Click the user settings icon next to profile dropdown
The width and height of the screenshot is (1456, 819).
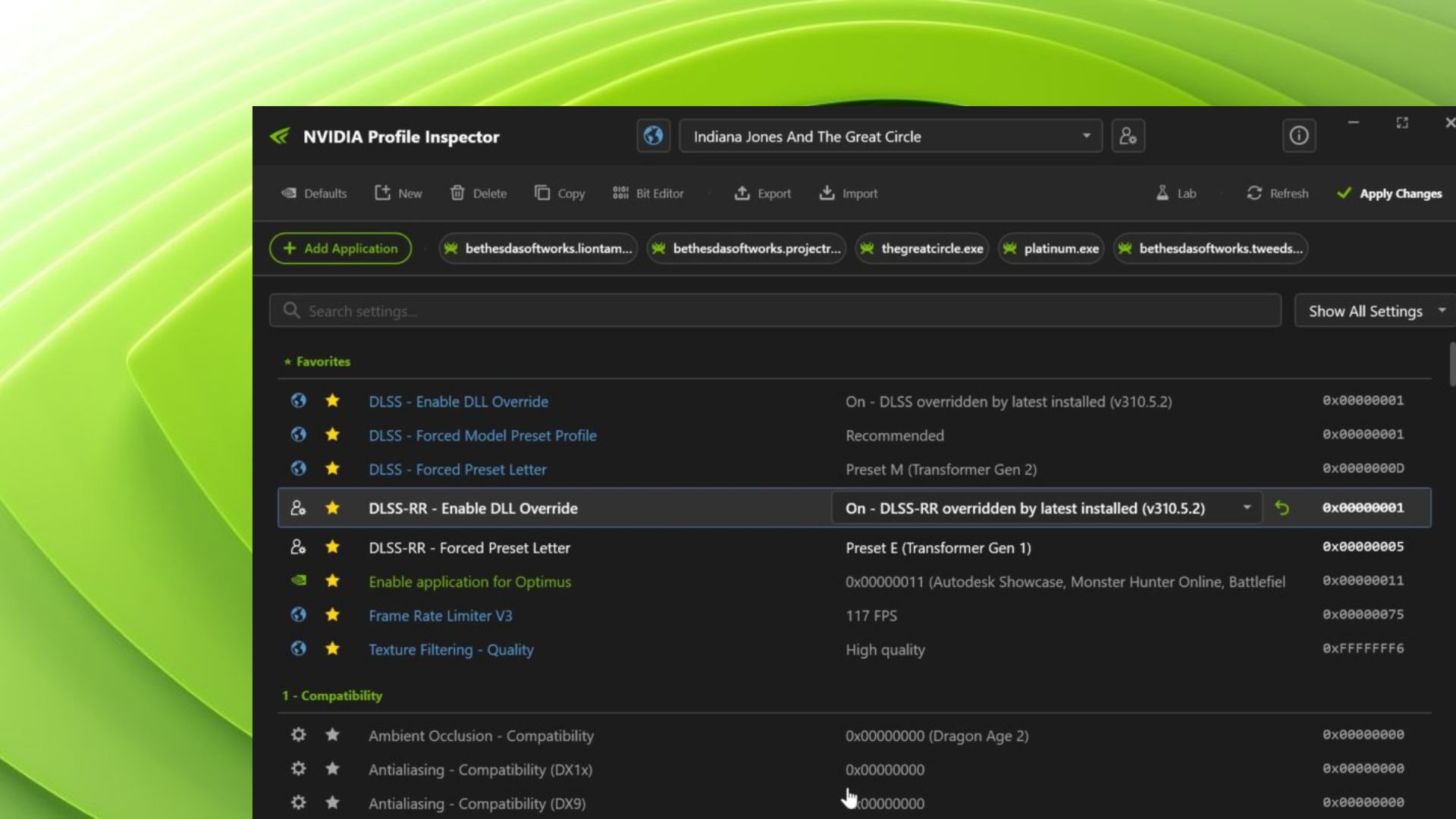1128,136
